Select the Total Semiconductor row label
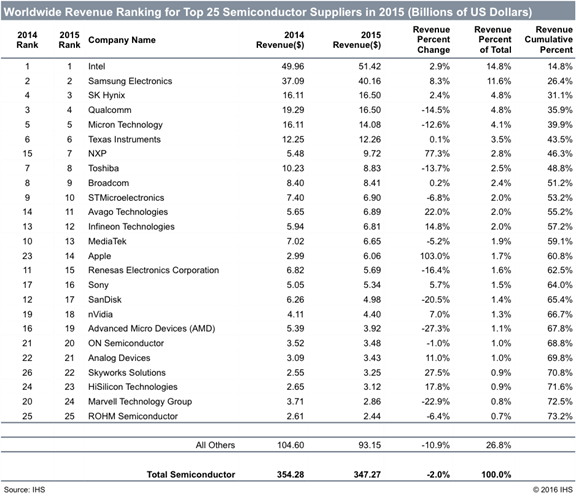The image size is (576, 496). 191,474
